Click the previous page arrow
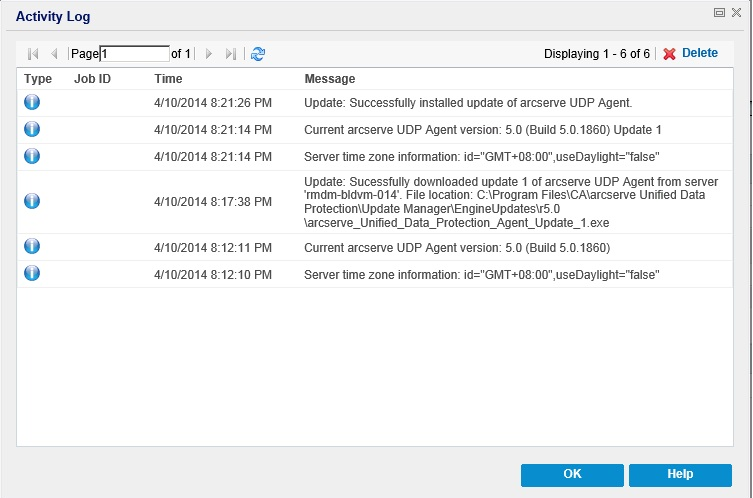 point(54,54)
